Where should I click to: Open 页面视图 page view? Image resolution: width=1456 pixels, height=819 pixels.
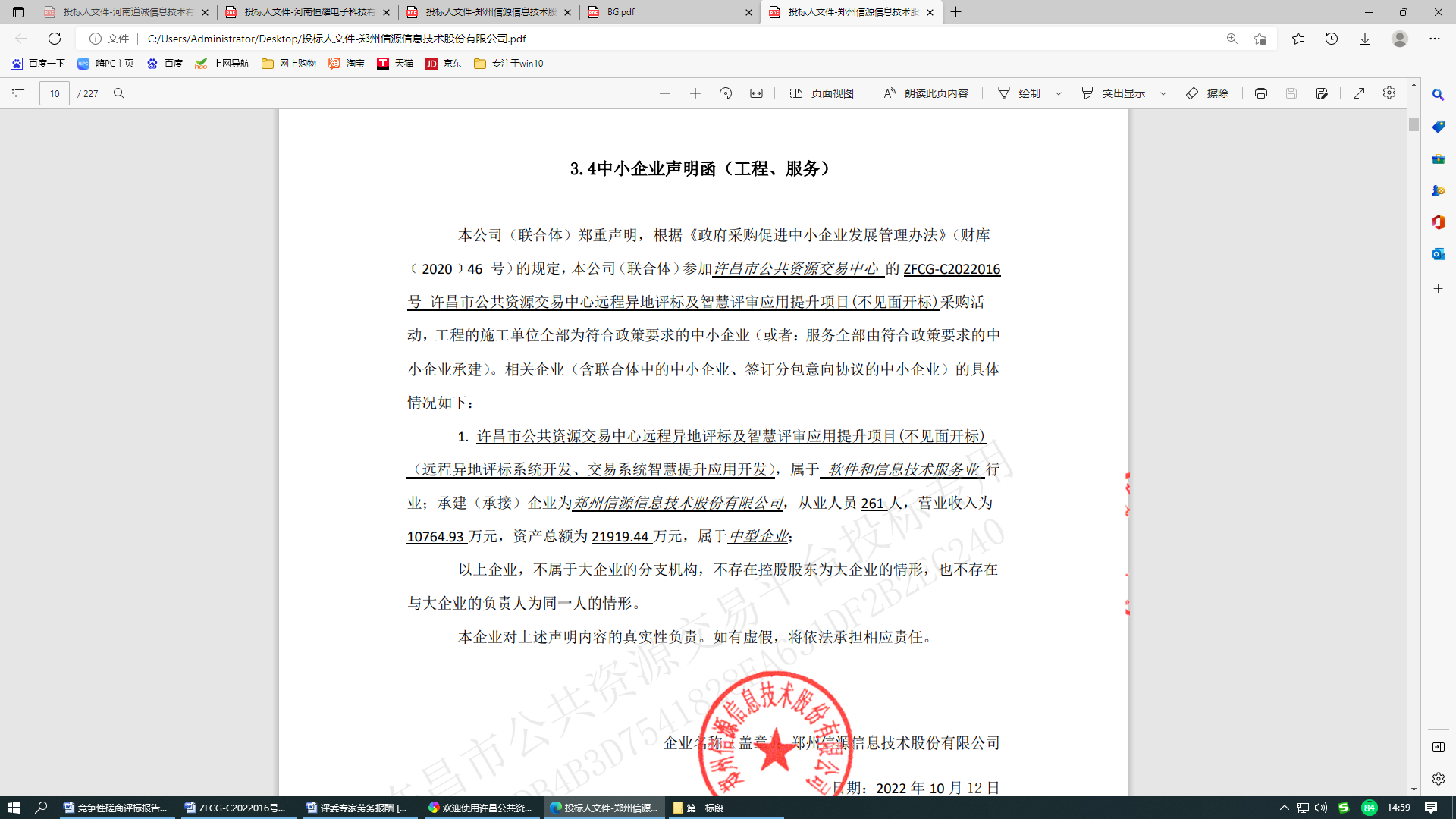coord(822,93)
